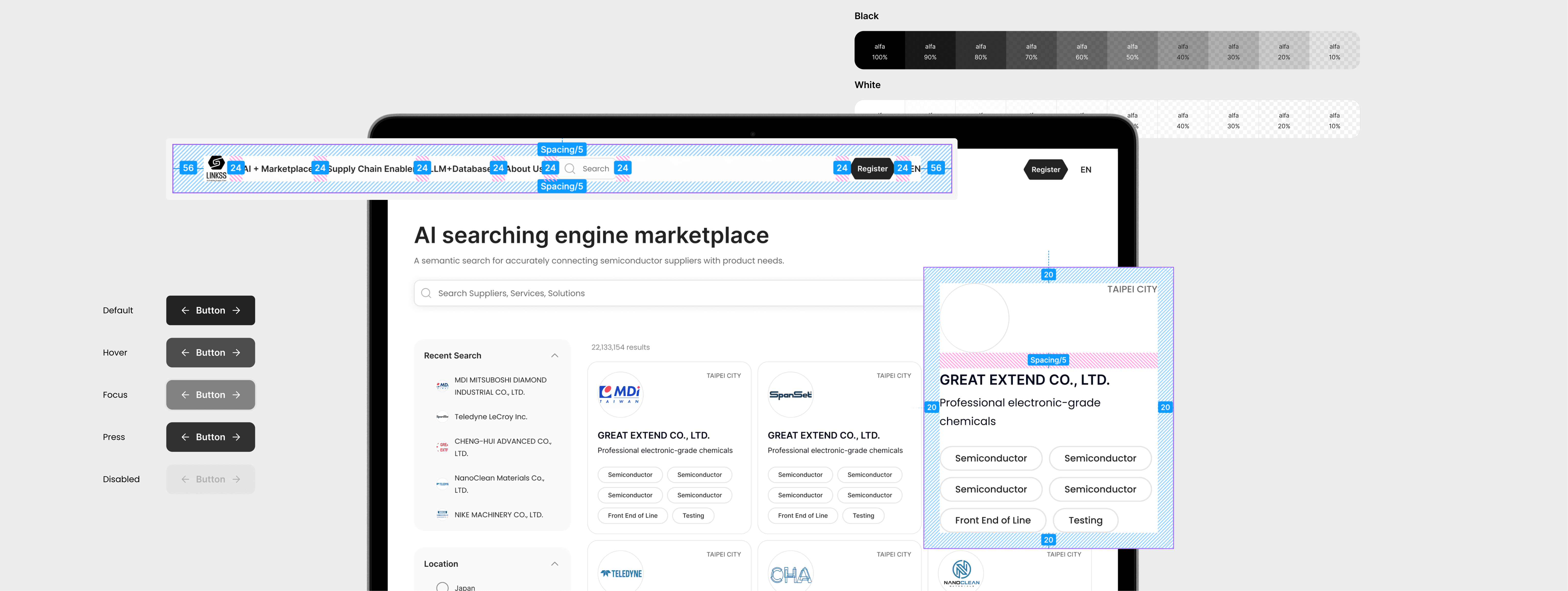Click right arrow icon on Hover button
The image size is (1568, 591).
236,352
